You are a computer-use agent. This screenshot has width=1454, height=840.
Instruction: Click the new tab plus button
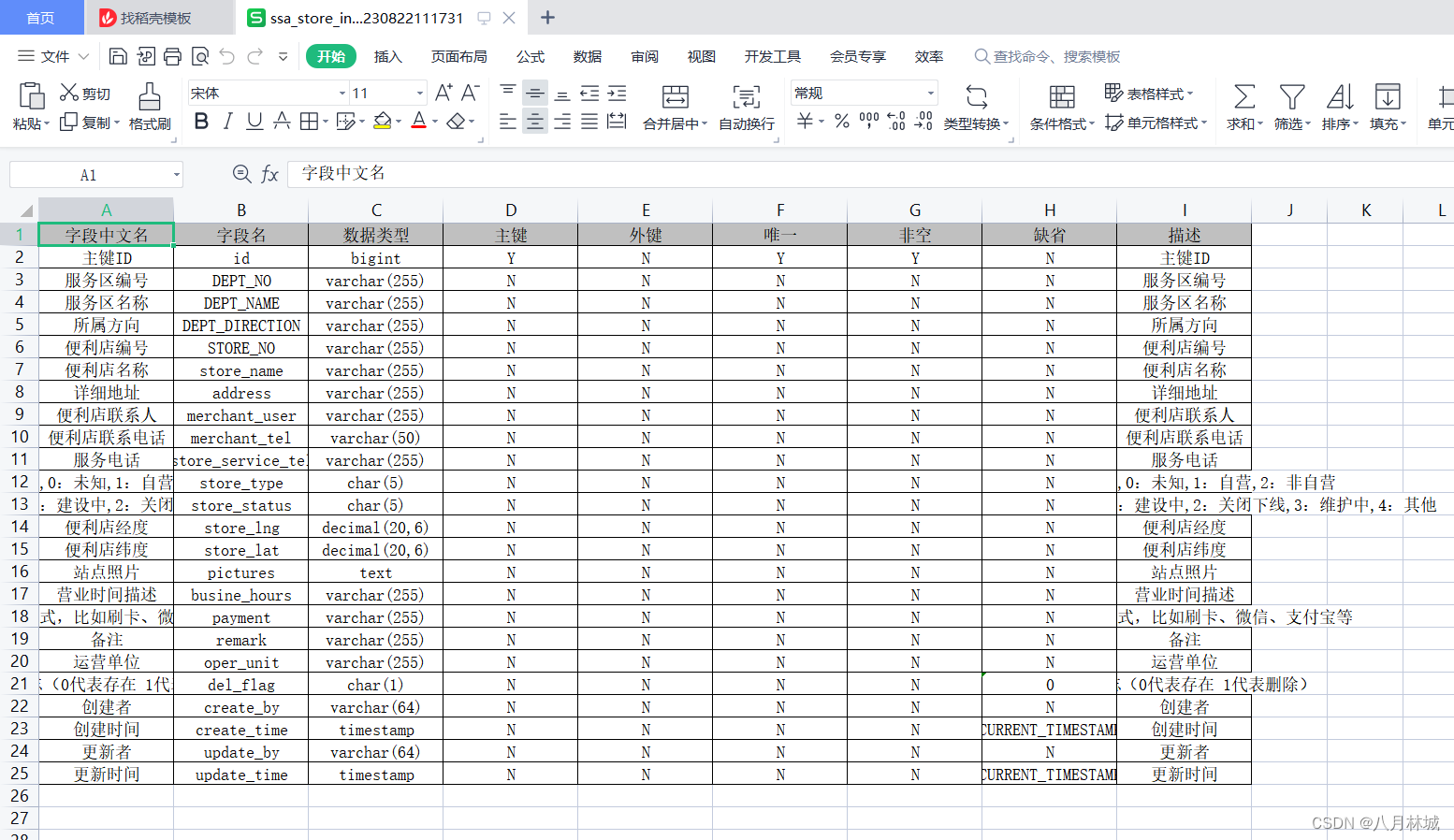tap(548, 18)
